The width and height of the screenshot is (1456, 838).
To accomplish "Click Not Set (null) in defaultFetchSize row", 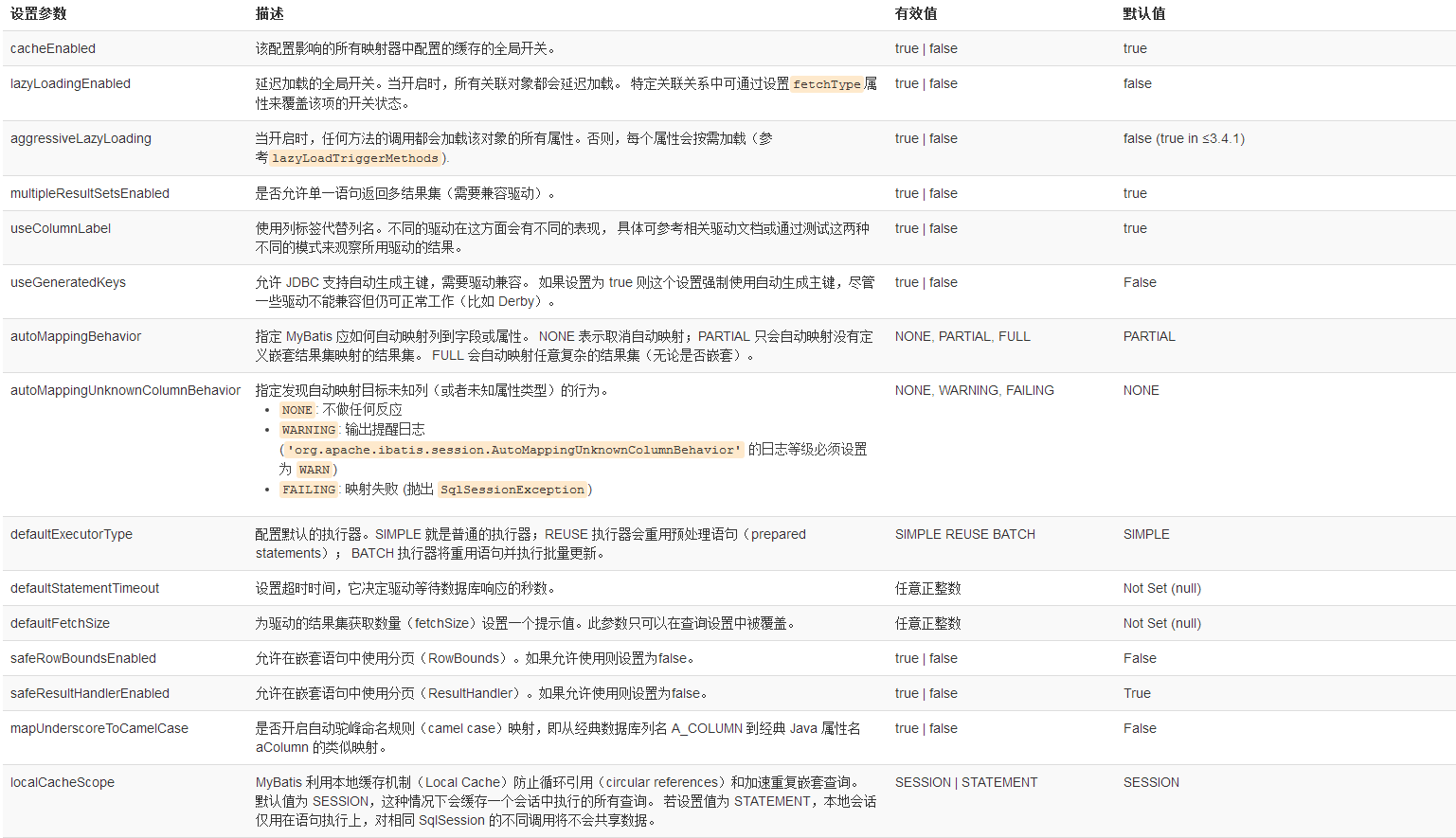I will pyautogui.click(x=1162, y=623).
